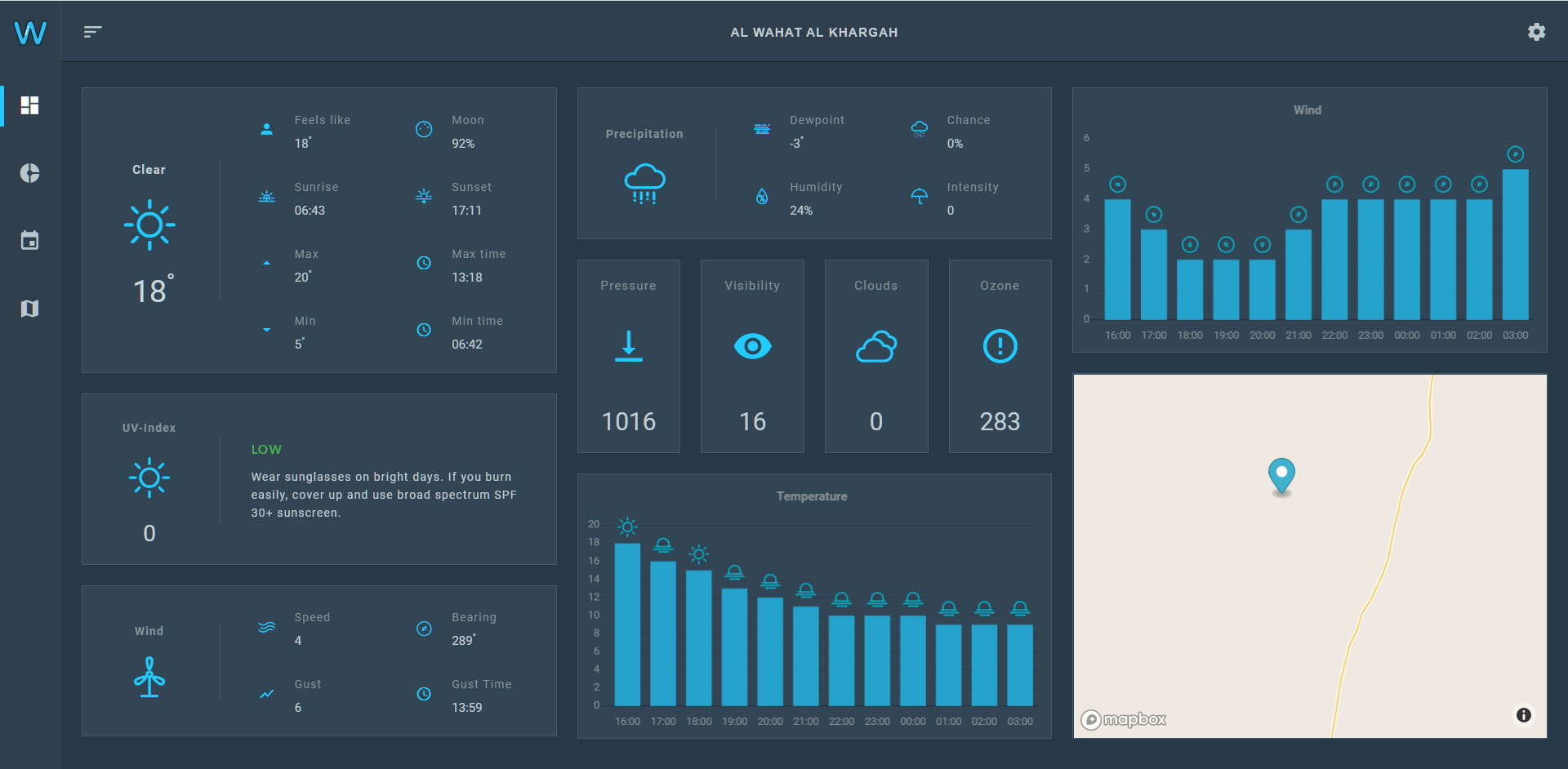Click the rain cloud icon in Precipitation card
This screenshot has height=769, width=1568.
[x=644, y=181]
